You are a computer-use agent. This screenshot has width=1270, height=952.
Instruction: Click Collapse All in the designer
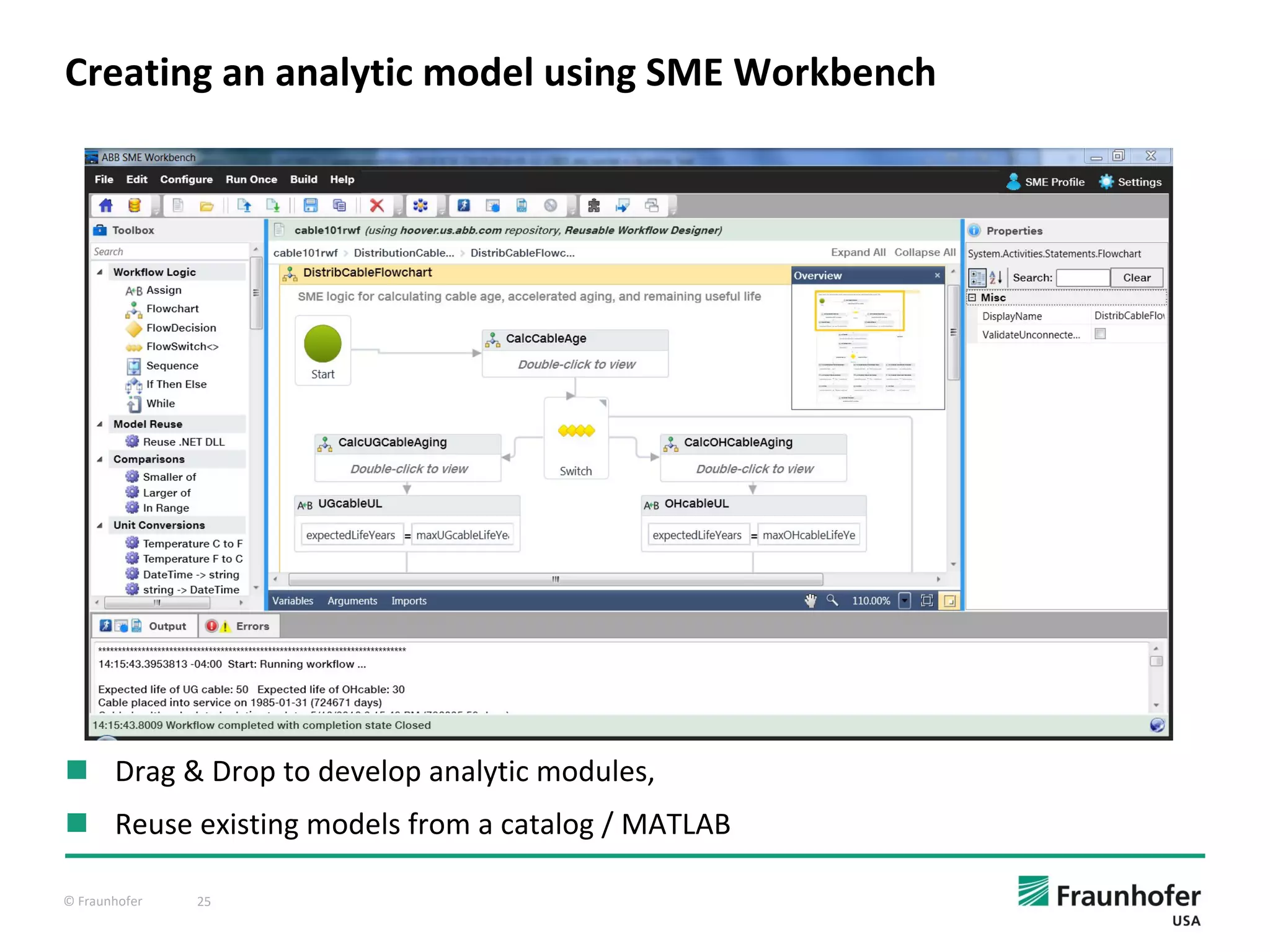[x=925, y=252]
